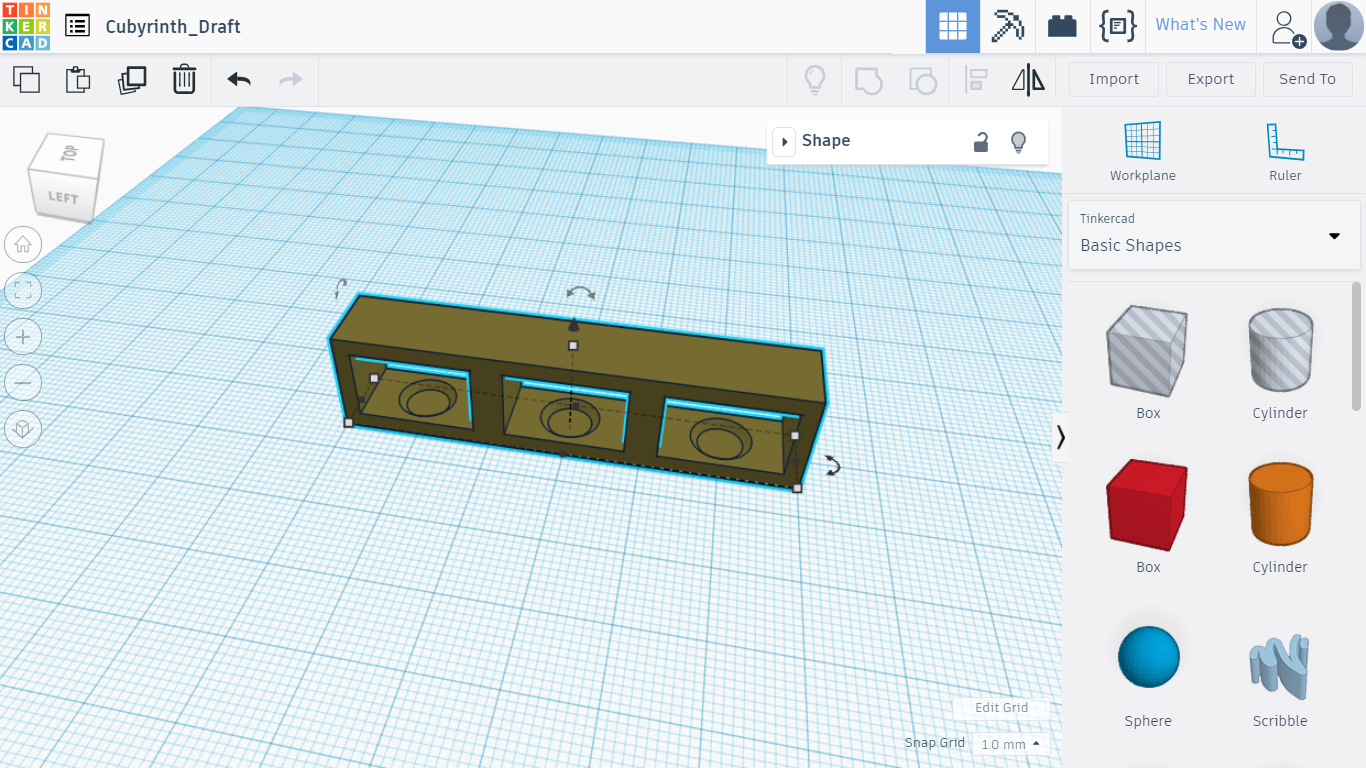Click the Group shapes icon
This screenshot has height=768, width=1366.
click(x=869, y=80)
